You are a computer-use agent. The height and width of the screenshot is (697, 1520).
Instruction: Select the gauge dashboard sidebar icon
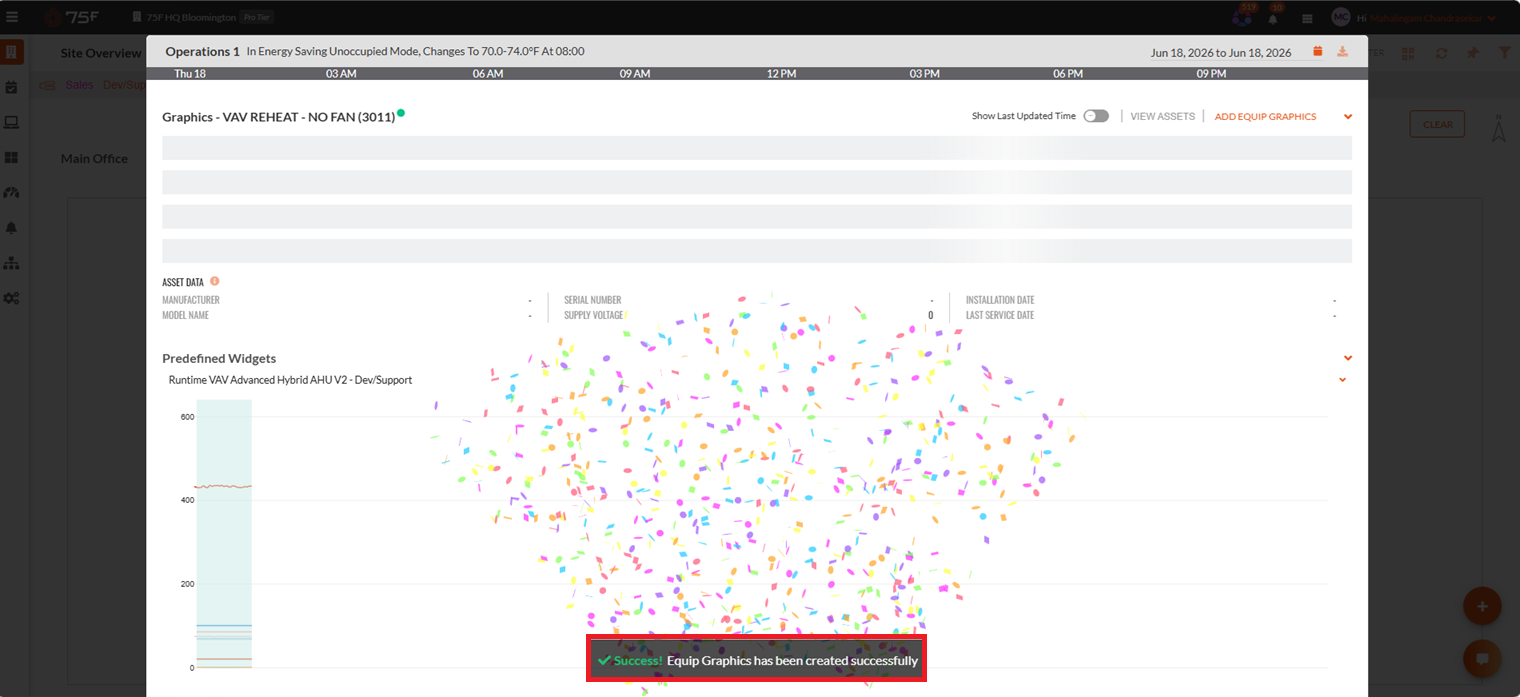click(12, 192)
